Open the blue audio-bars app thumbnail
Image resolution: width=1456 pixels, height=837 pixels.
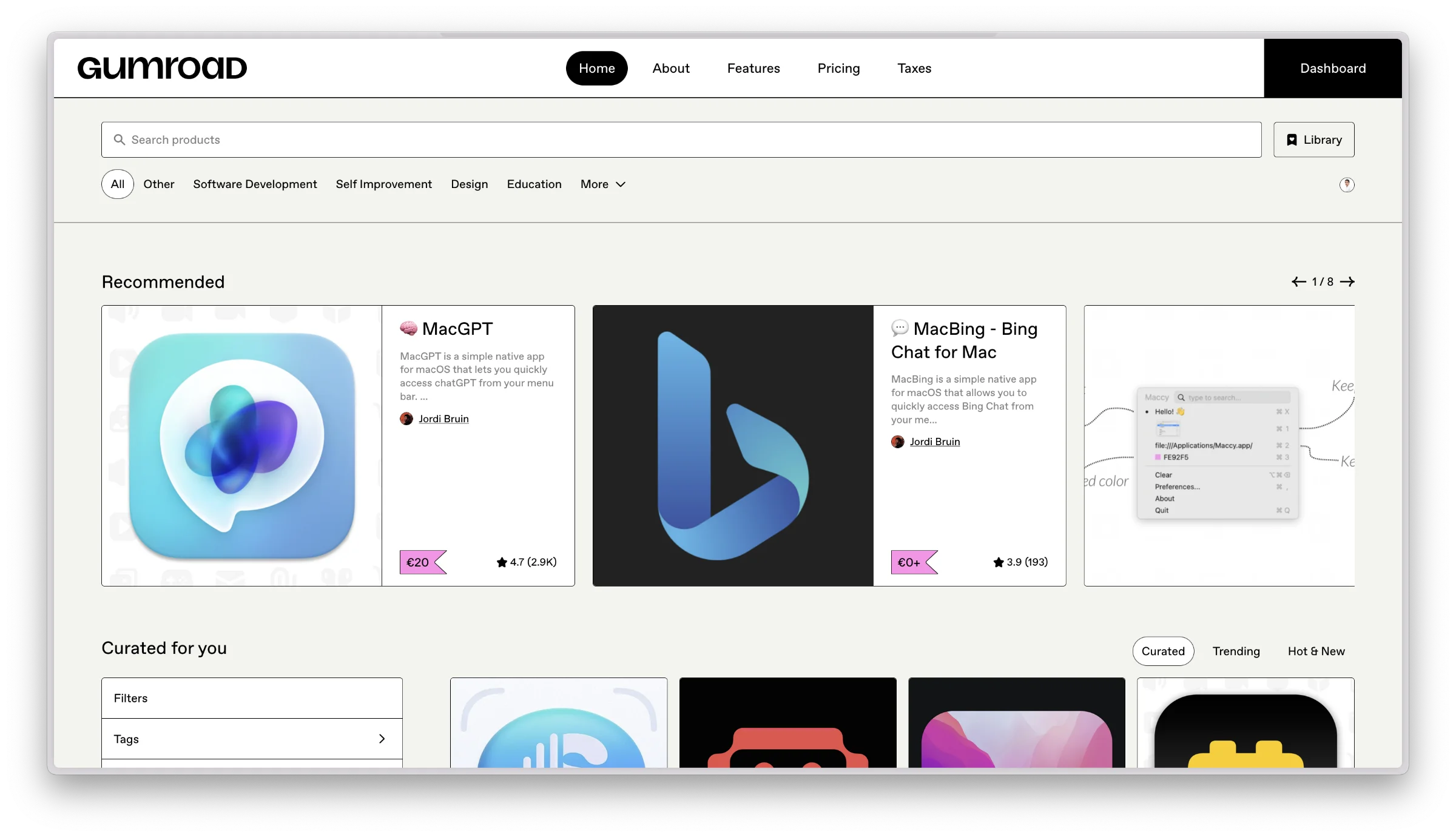point(559,723)
